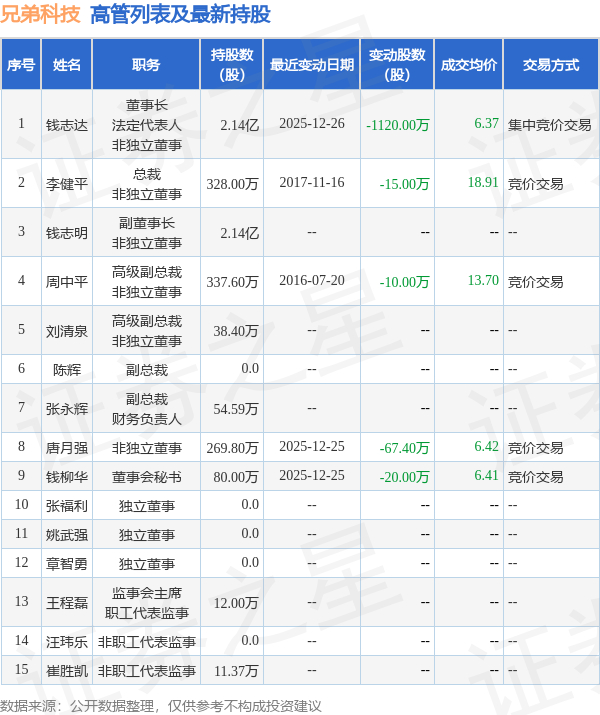Click the 董事会秘书 position cell
Viewport: 600px width, 715px height.
click(146, 477)
